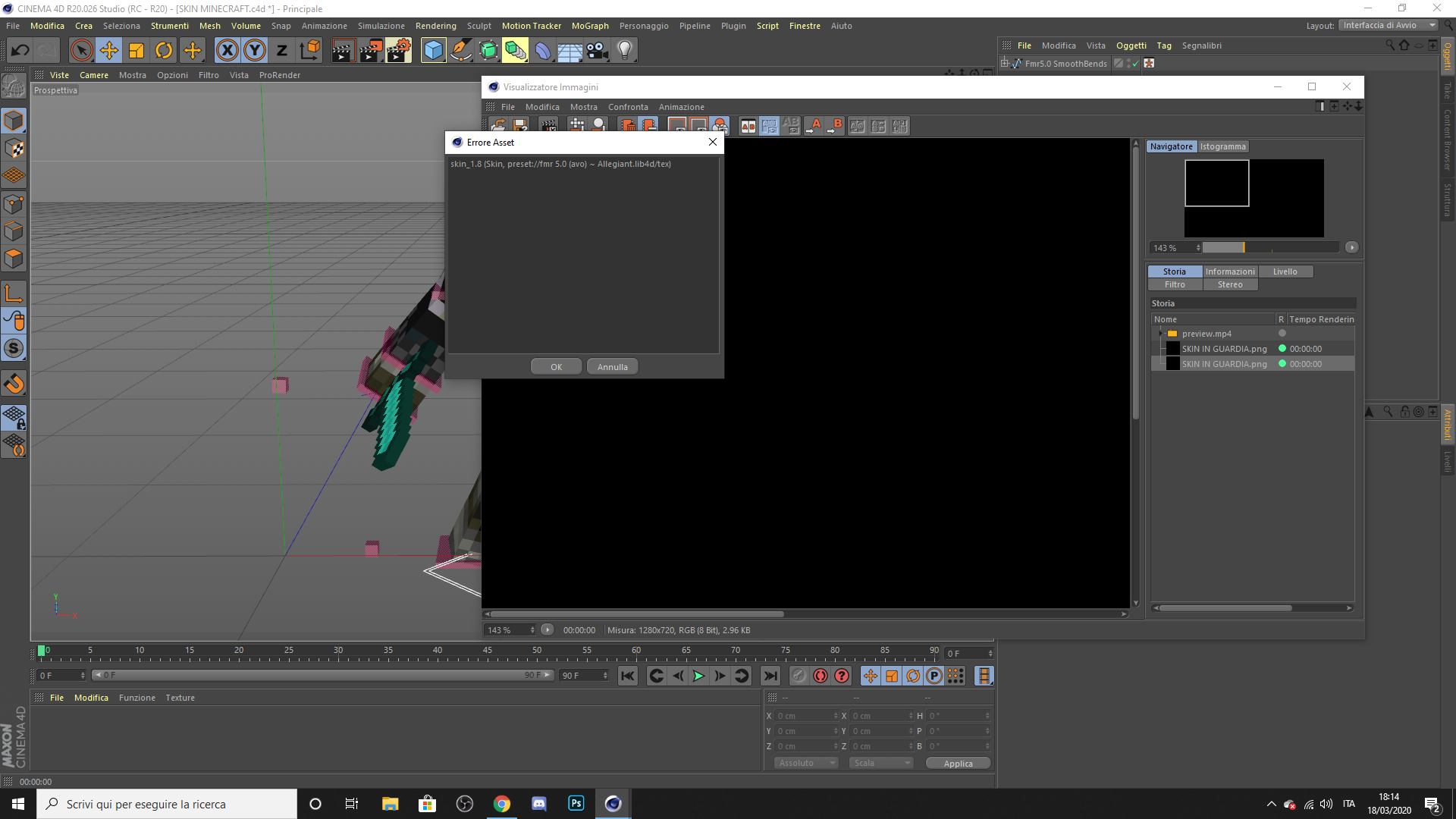The width and height of the screenshot is (1456, 819).
Task: Open zoom 143 % stepper in viewer status bar
Action: click(532, 630)
